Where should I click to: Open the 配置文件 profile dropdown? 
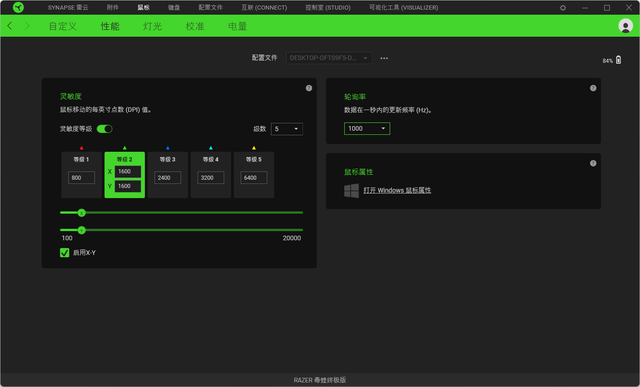(x=329, y=58)
